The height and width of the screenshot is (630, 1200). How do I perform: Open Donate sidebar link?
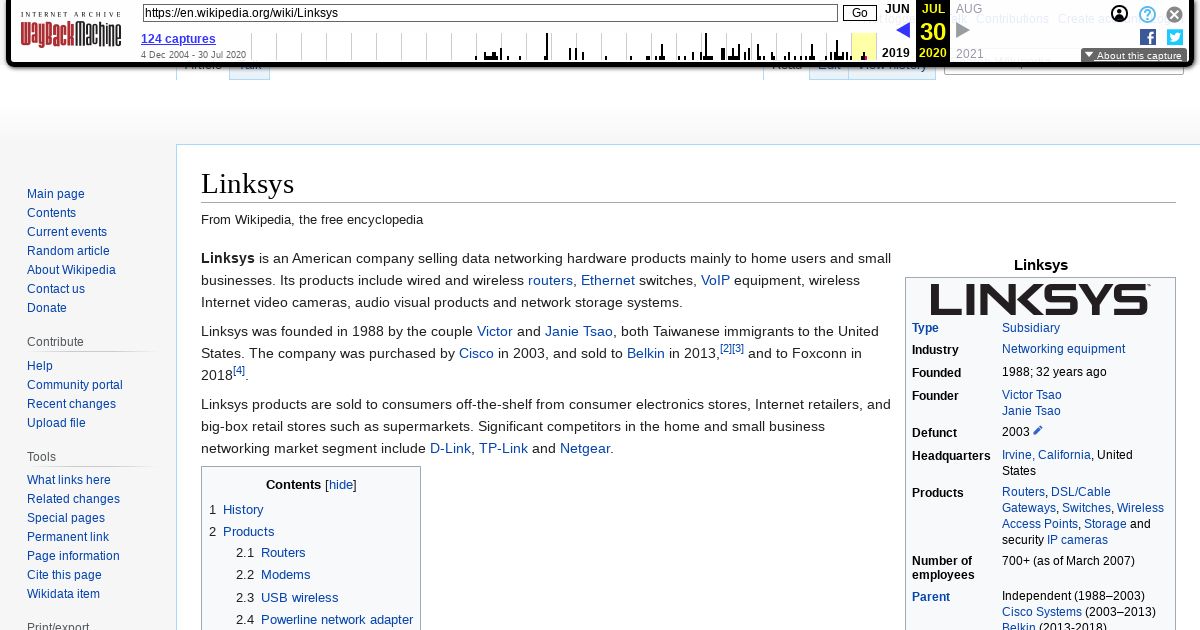coord(47,308)
